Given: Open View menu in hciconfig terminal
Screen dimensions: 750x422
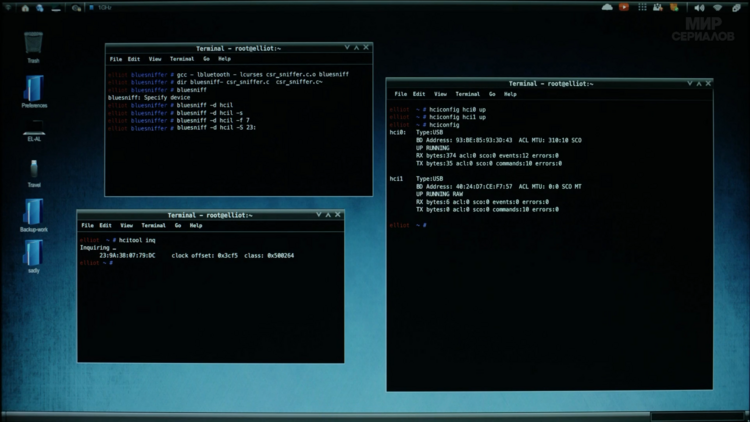Looking at the screenshot, I should 440,94.
